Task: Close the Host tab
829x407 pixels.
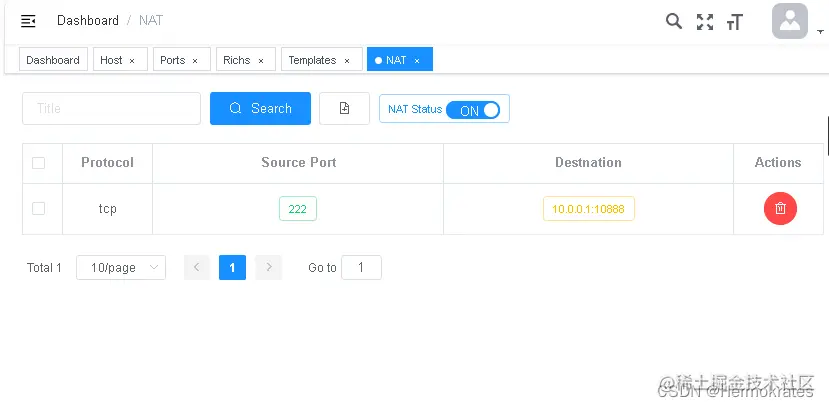Action: coord(132,61)
